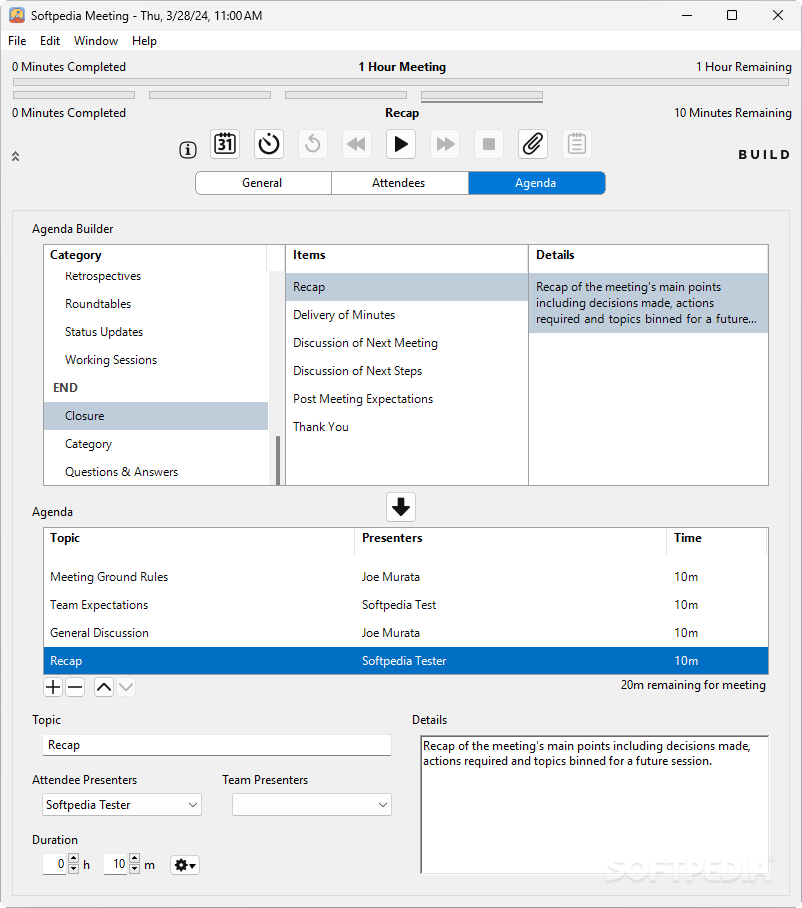Click the Category list scrollbar
802x908 pixels.
tap(278, 460)
